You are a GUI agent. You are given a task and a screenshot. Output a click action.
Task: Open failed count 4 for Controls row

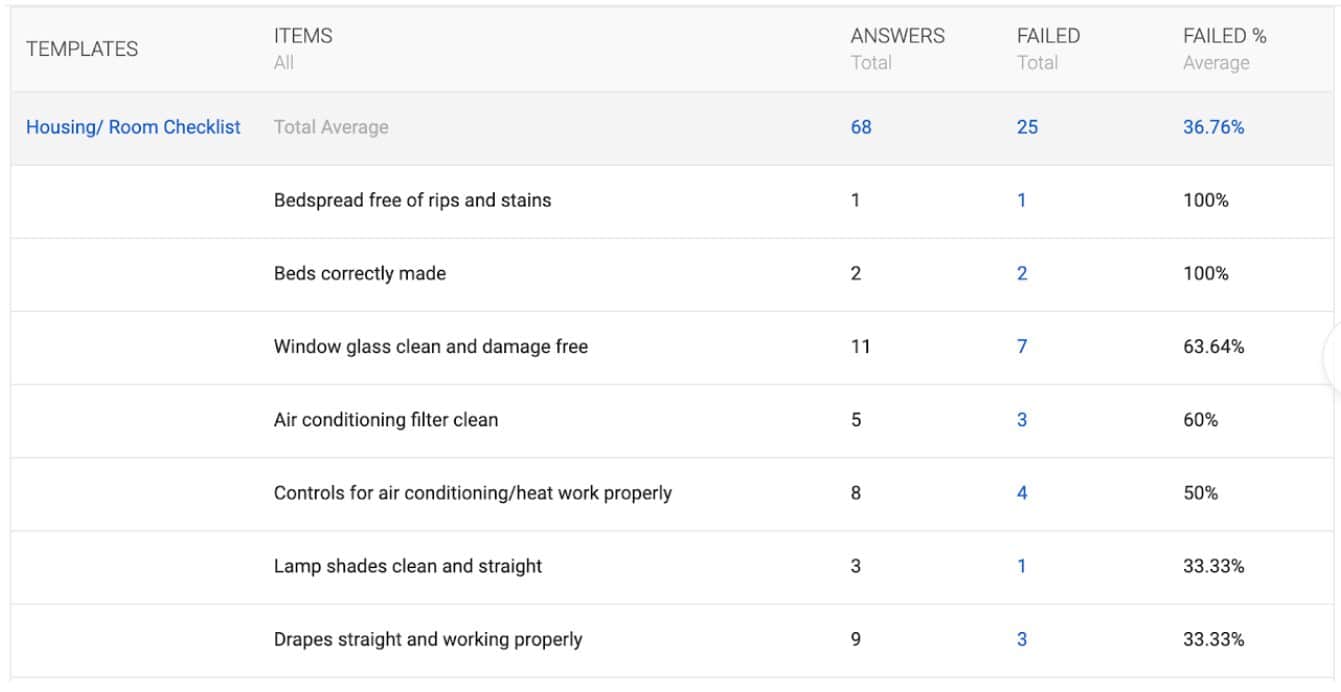click(1022, 492)
